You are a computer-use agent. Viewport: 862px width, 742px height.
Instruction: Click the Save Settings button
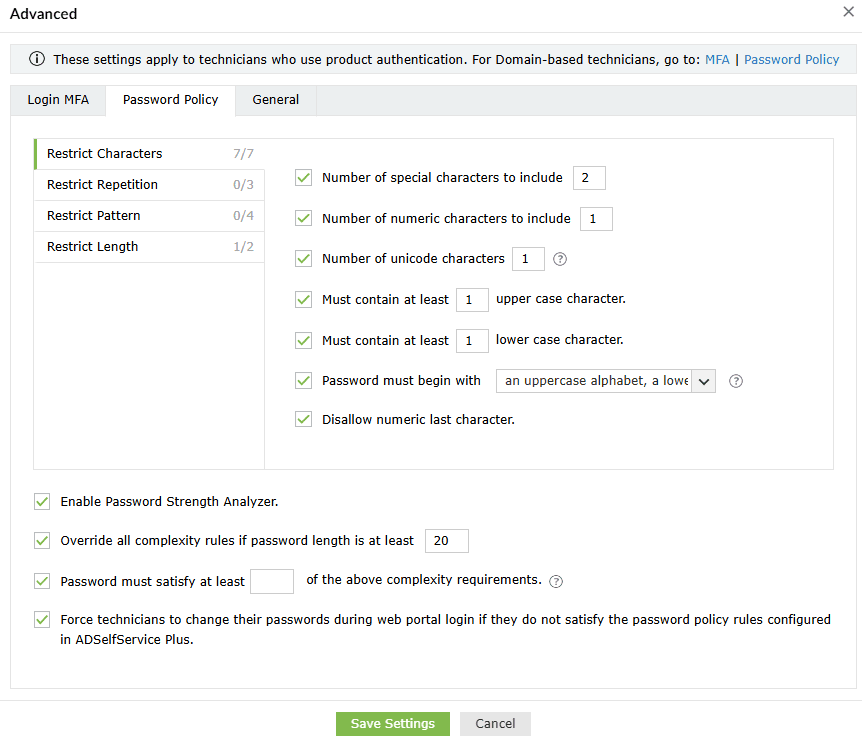click(392, 723)
